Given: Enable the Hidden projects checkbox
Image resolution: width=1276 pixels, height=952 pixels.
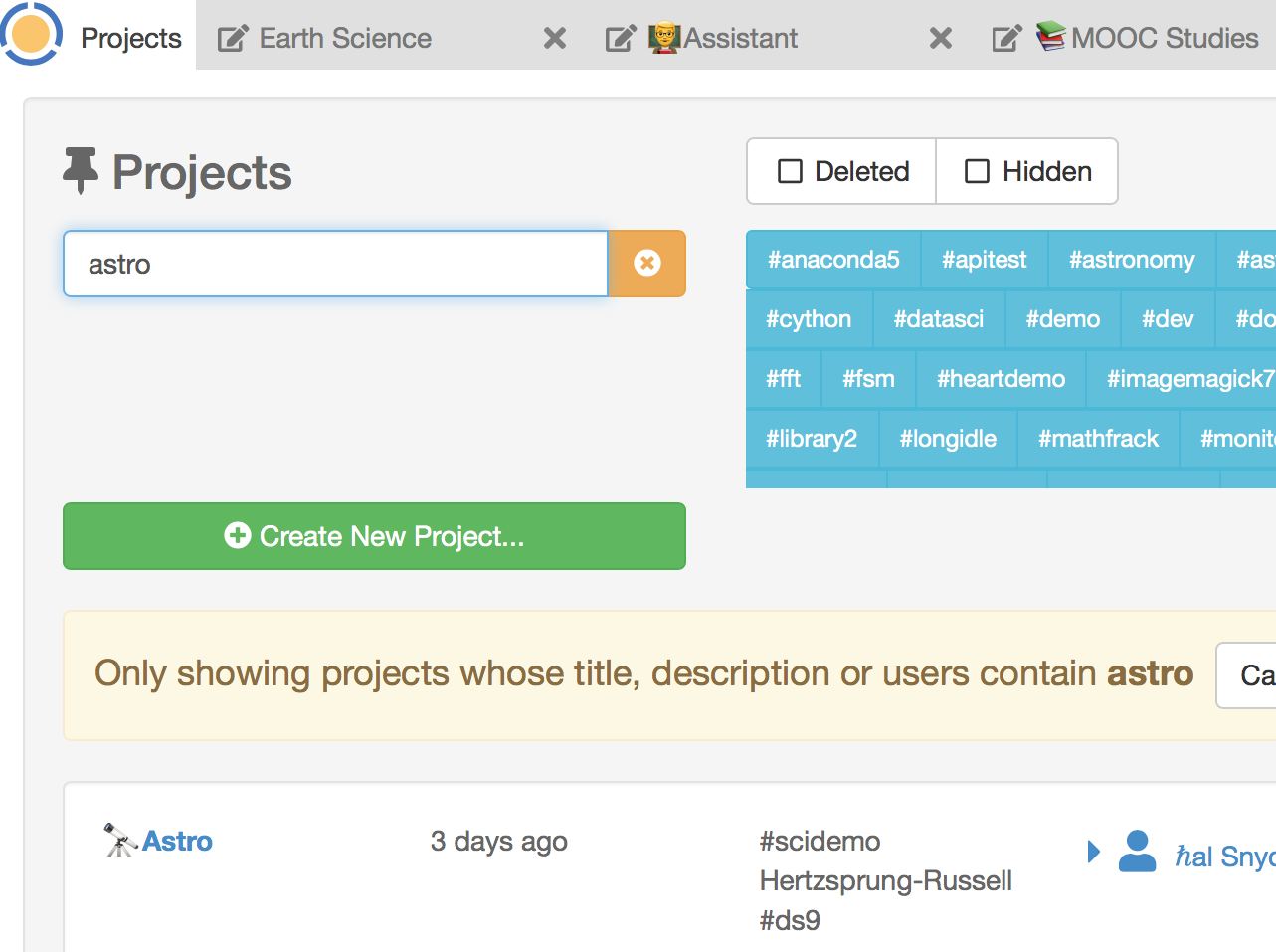Looking at the screenshot, I should [x=978, y=171].
